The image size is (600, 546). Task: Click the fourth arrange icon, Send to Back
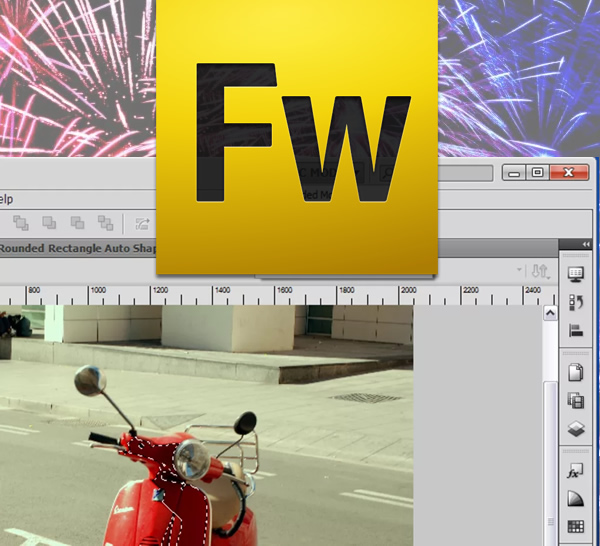pos(105,223)
